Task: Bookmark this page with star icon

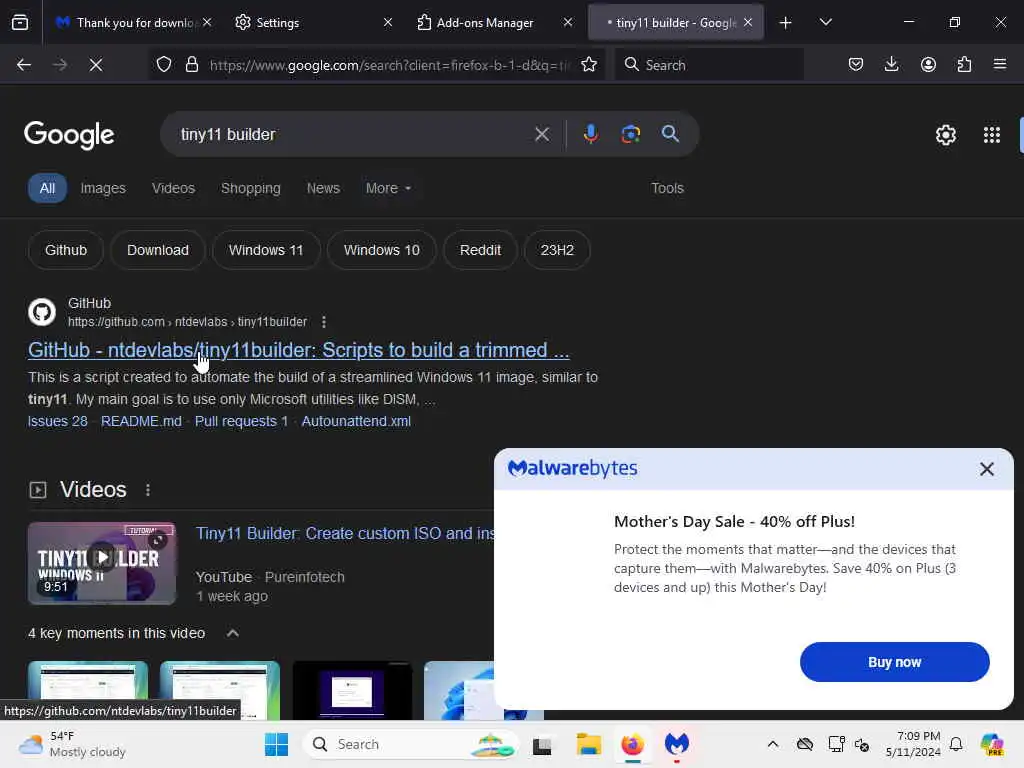Action: (x=589, y=64)
